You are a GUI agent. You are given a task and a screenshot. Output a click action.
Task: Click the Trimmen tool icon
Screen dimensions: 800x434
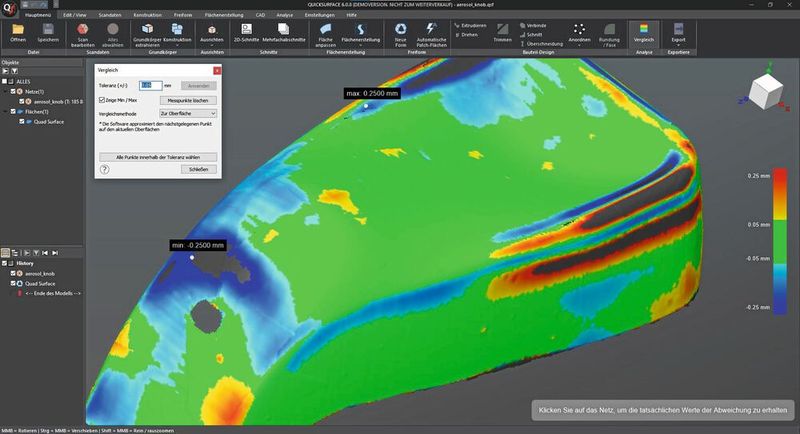502,29
